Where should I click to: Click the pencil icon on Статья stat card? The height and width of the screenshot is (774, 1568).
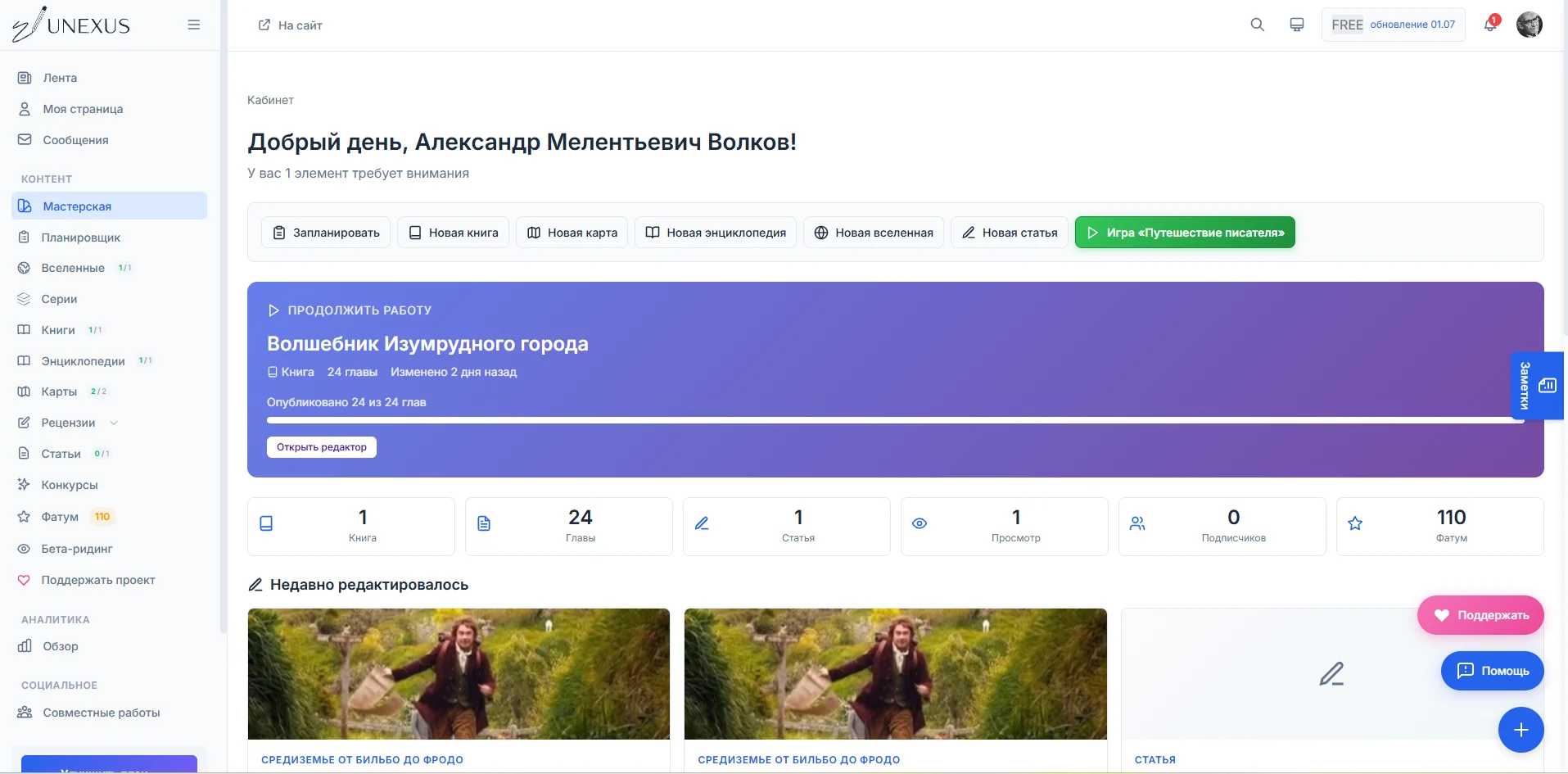(702, 523)
